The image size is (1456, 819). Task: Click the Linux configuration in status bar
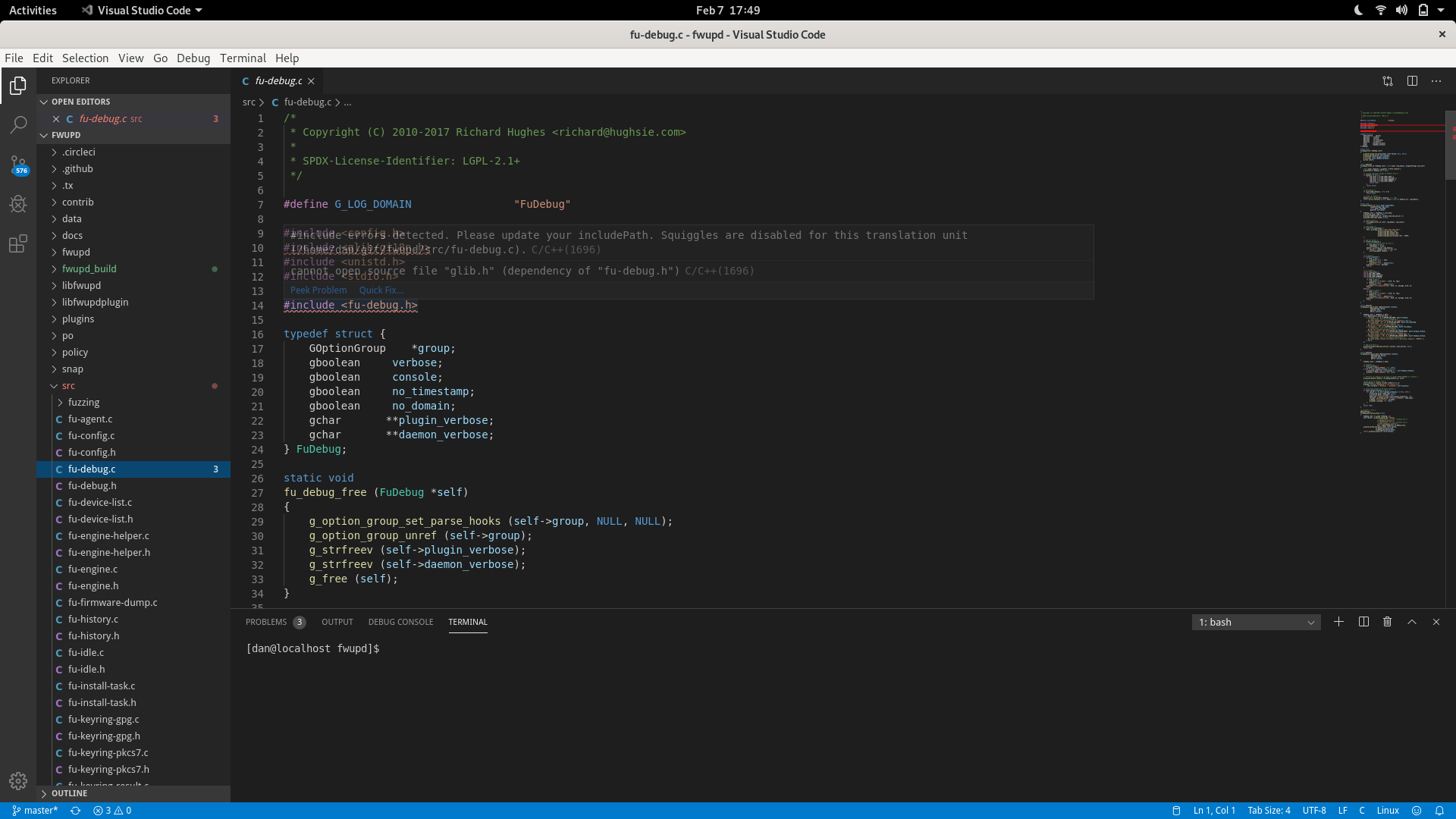(x=1388, y=811)
